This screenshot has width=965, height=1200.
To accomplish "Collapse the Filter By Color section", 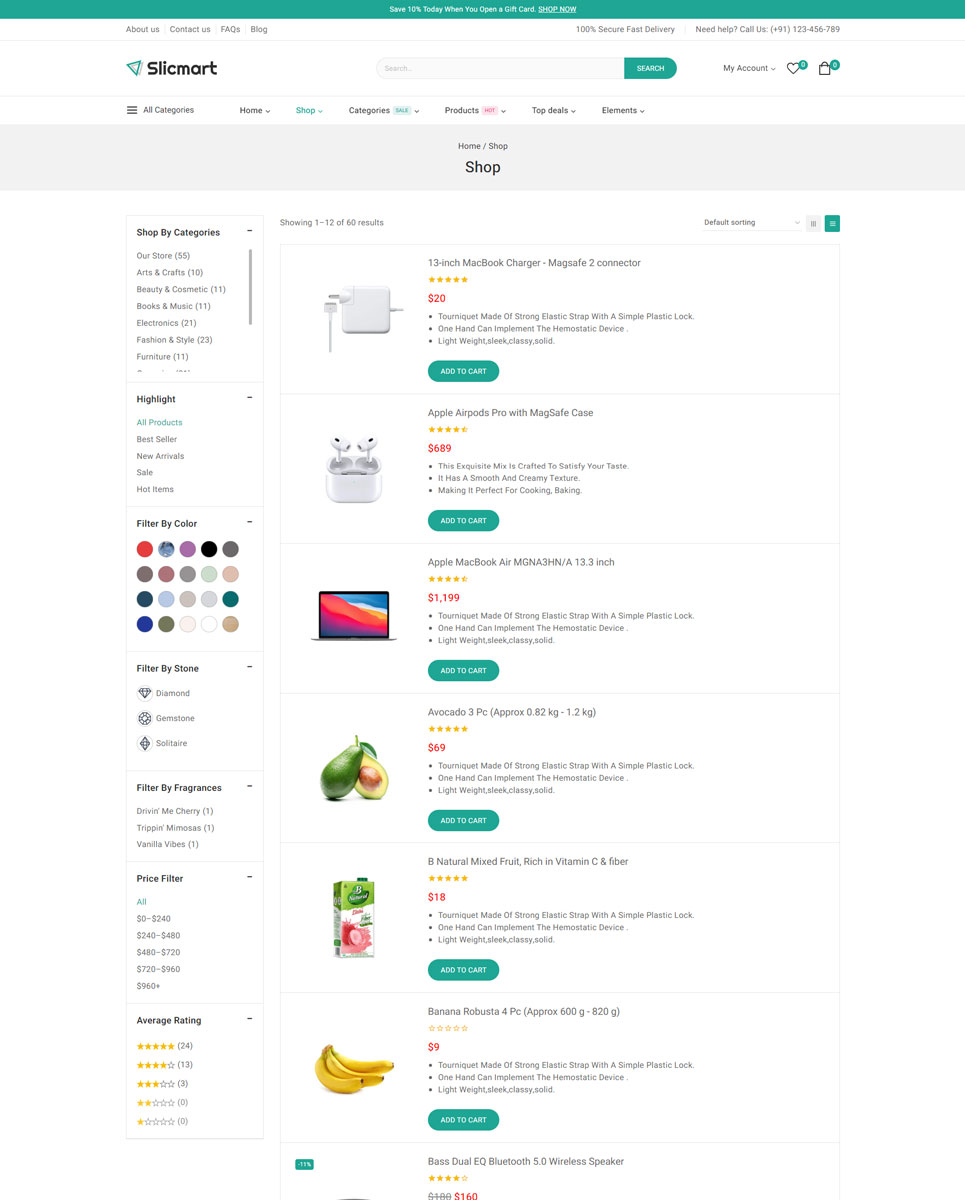I will click(x=249, y=522).
